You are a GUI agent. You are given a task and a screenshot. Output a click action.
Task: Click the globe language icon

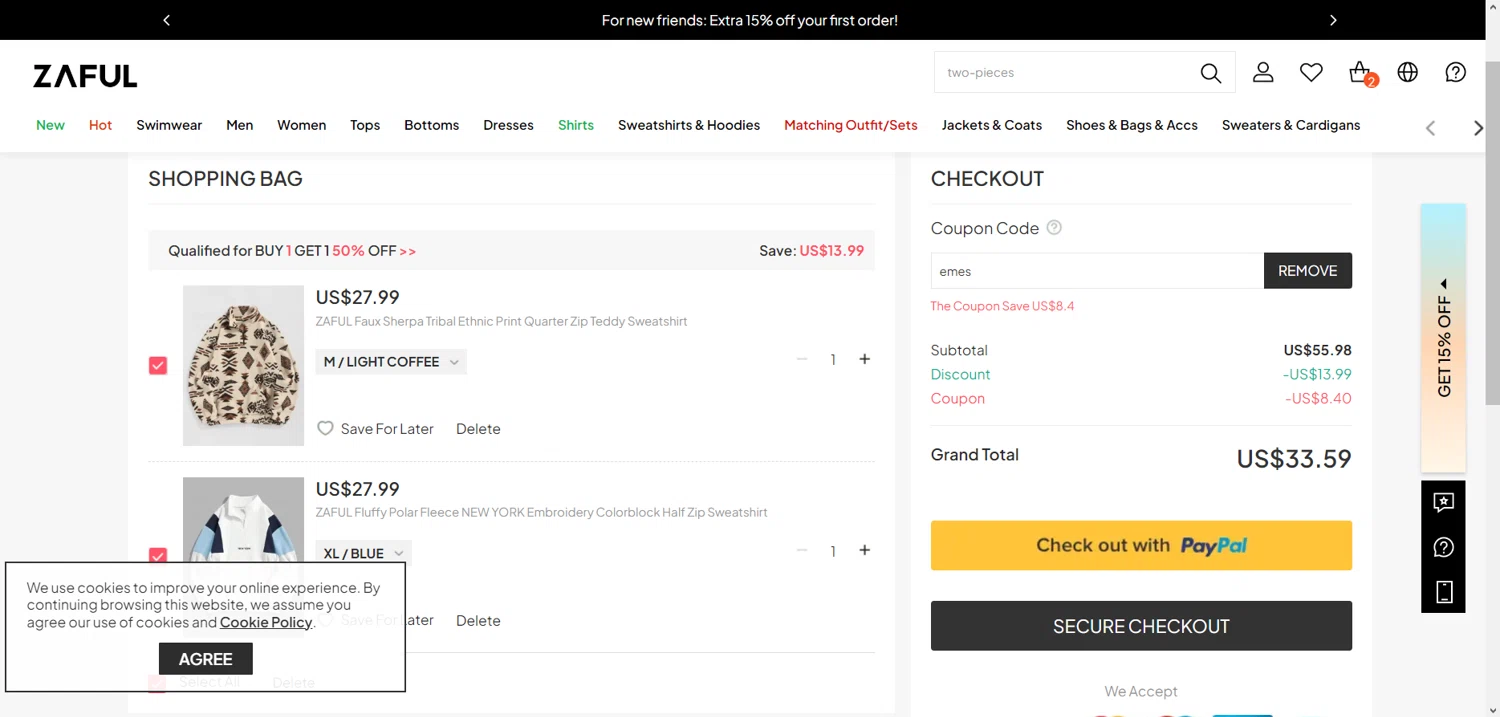1408,72
